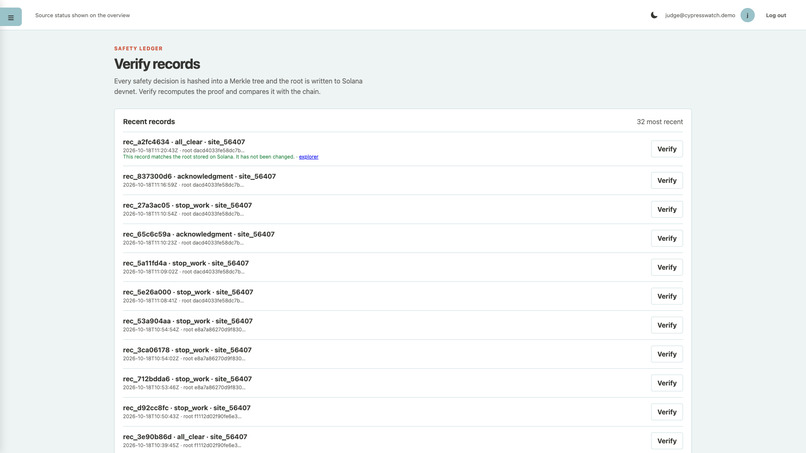
Task: Verify record rec_3ca06178 stop_work
Action: (667, 354)
